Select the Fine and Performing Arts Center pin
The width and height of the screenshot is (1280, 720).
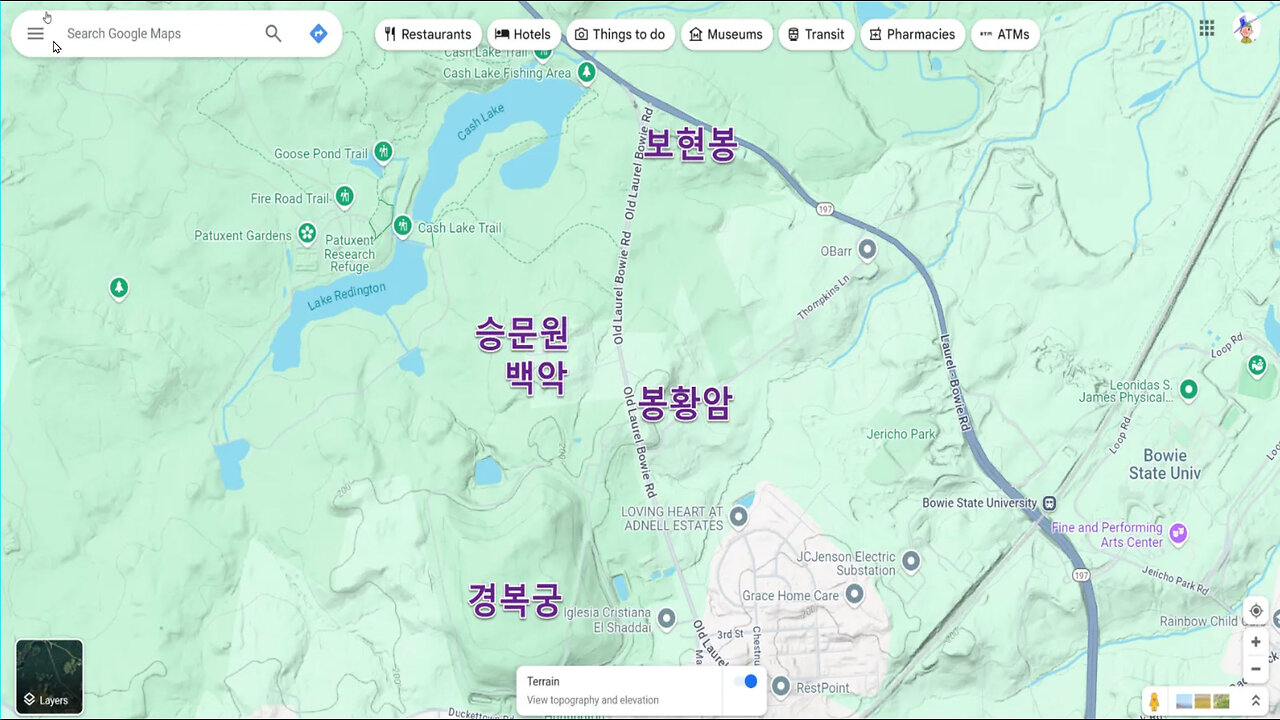[x=1178, y=532]
